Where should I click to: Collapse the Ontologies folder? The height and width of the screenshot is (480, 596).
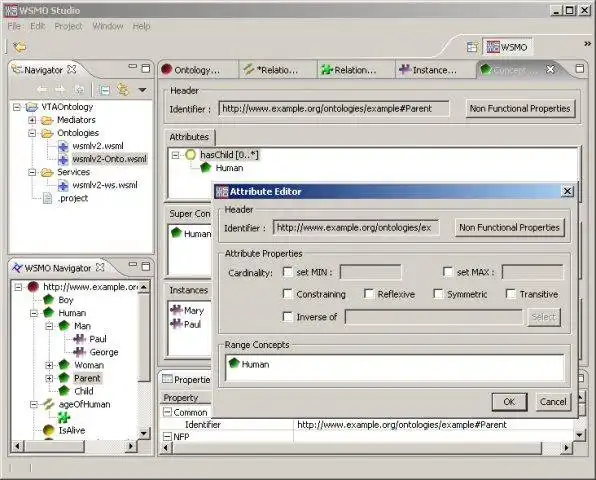(32, 133)
